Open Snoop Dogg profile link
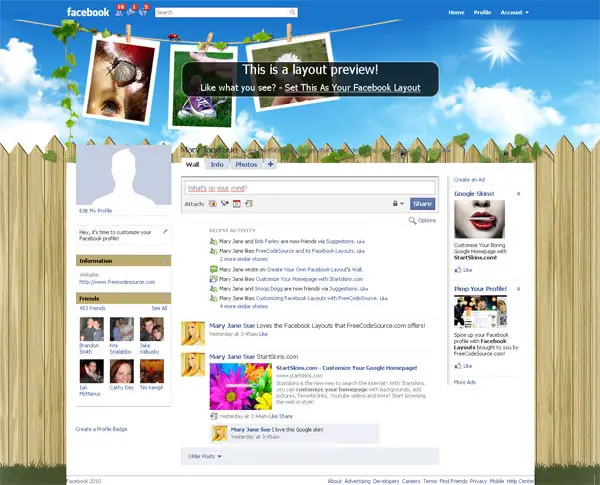The width and height of the screenshot is (600, 485). point(269,289)
